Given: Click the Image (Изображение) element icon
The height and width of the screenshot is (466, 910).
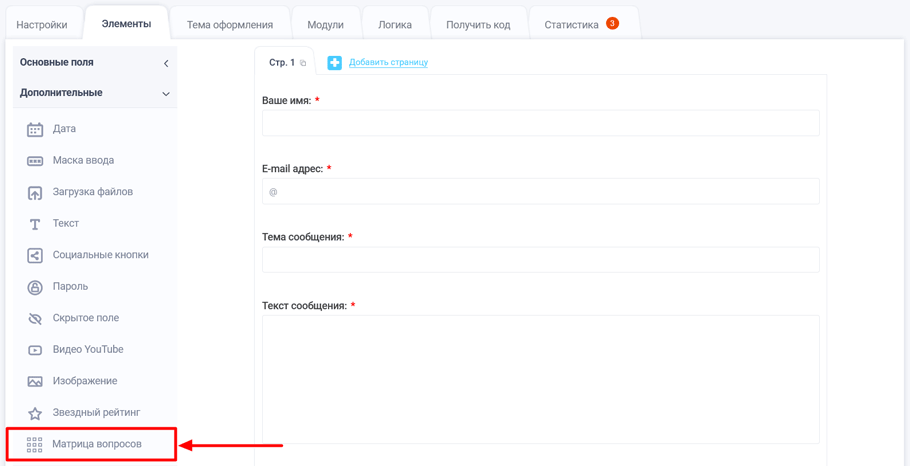Looking at the screenshot, I should [35, 381].
